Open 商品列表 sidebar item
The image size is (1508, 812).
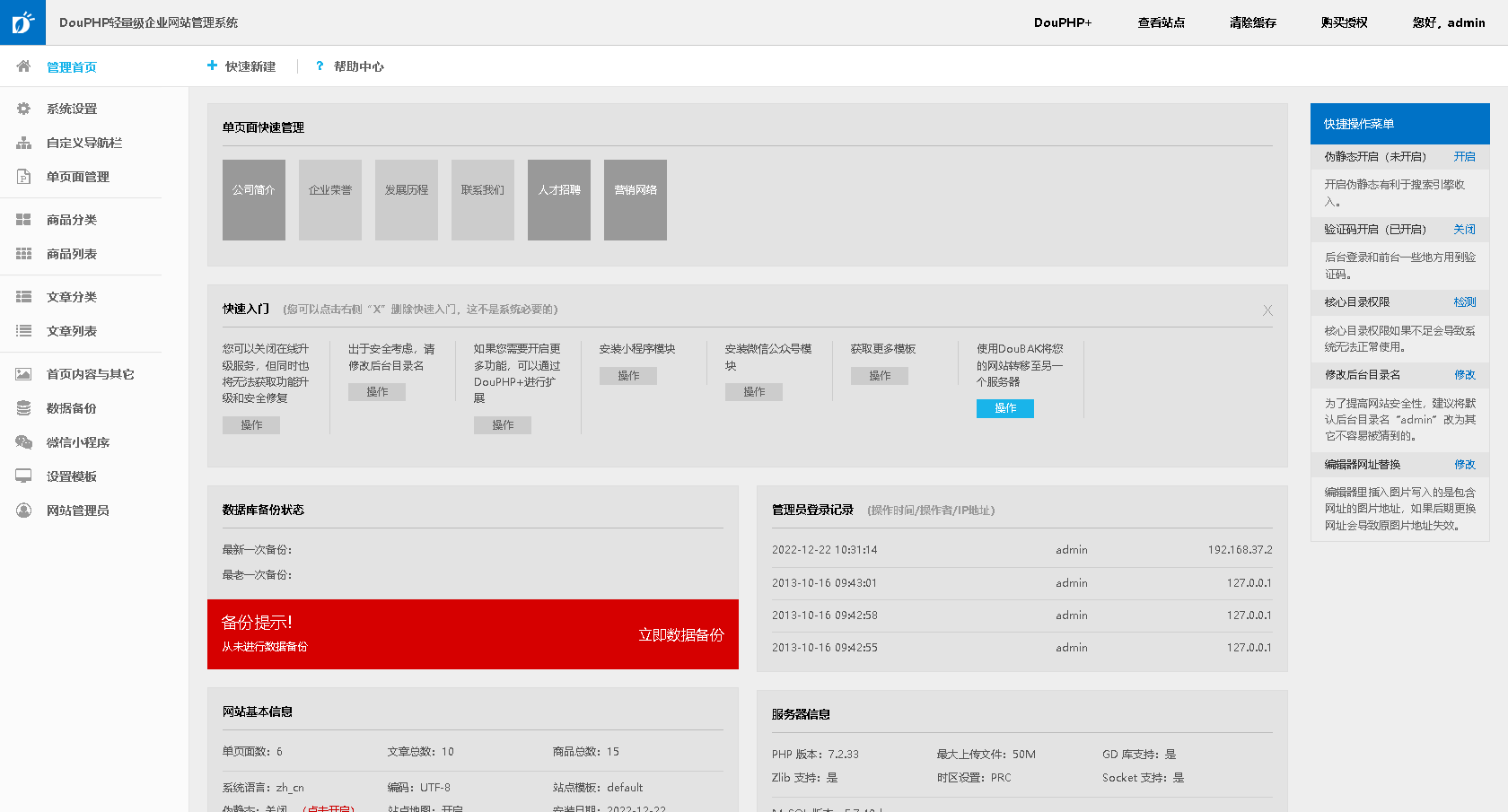[72, 254]
